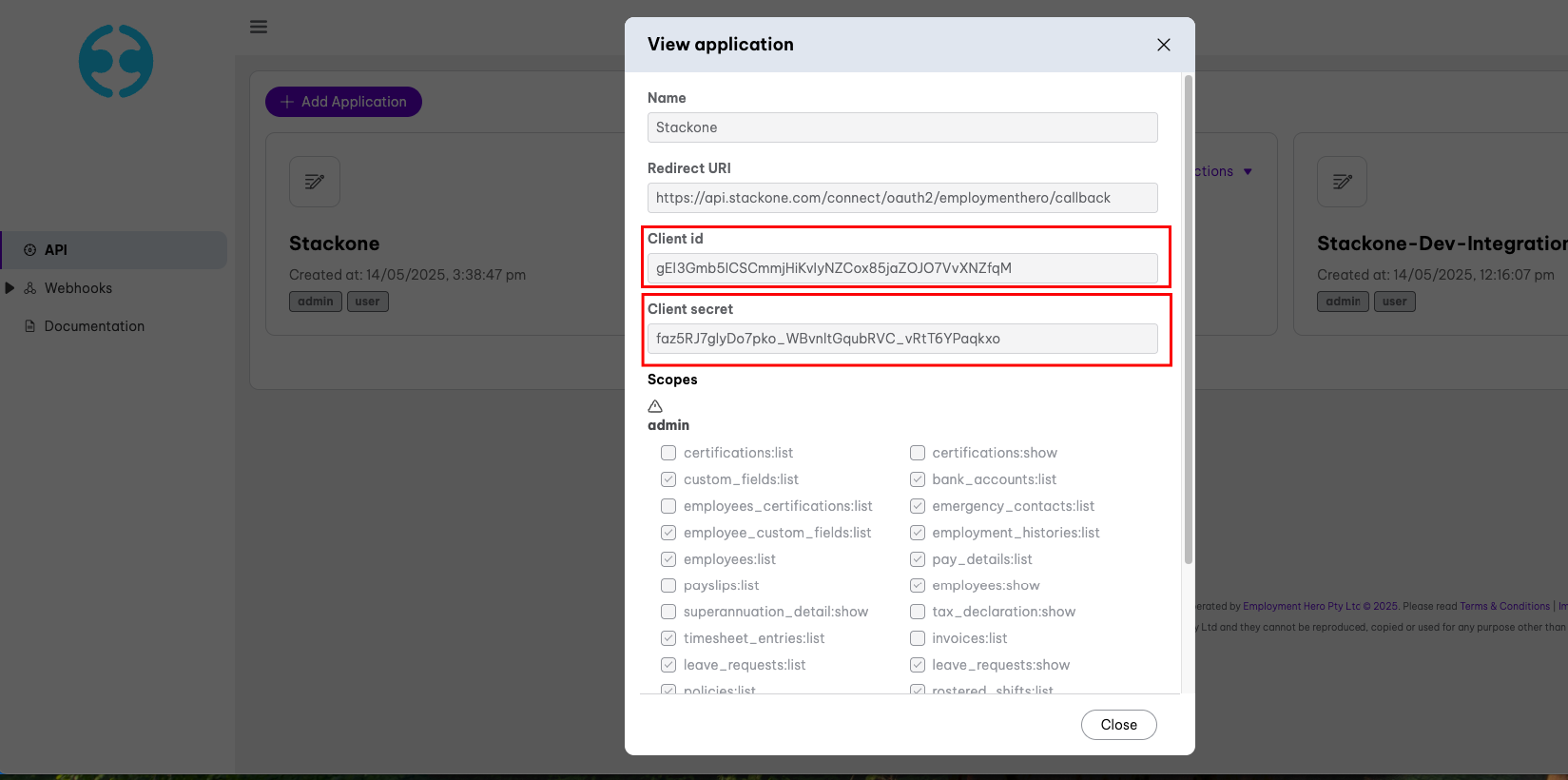Click the Name field showing Stackone
This screenshot has width=1568, height=780.
pos(902,127)
